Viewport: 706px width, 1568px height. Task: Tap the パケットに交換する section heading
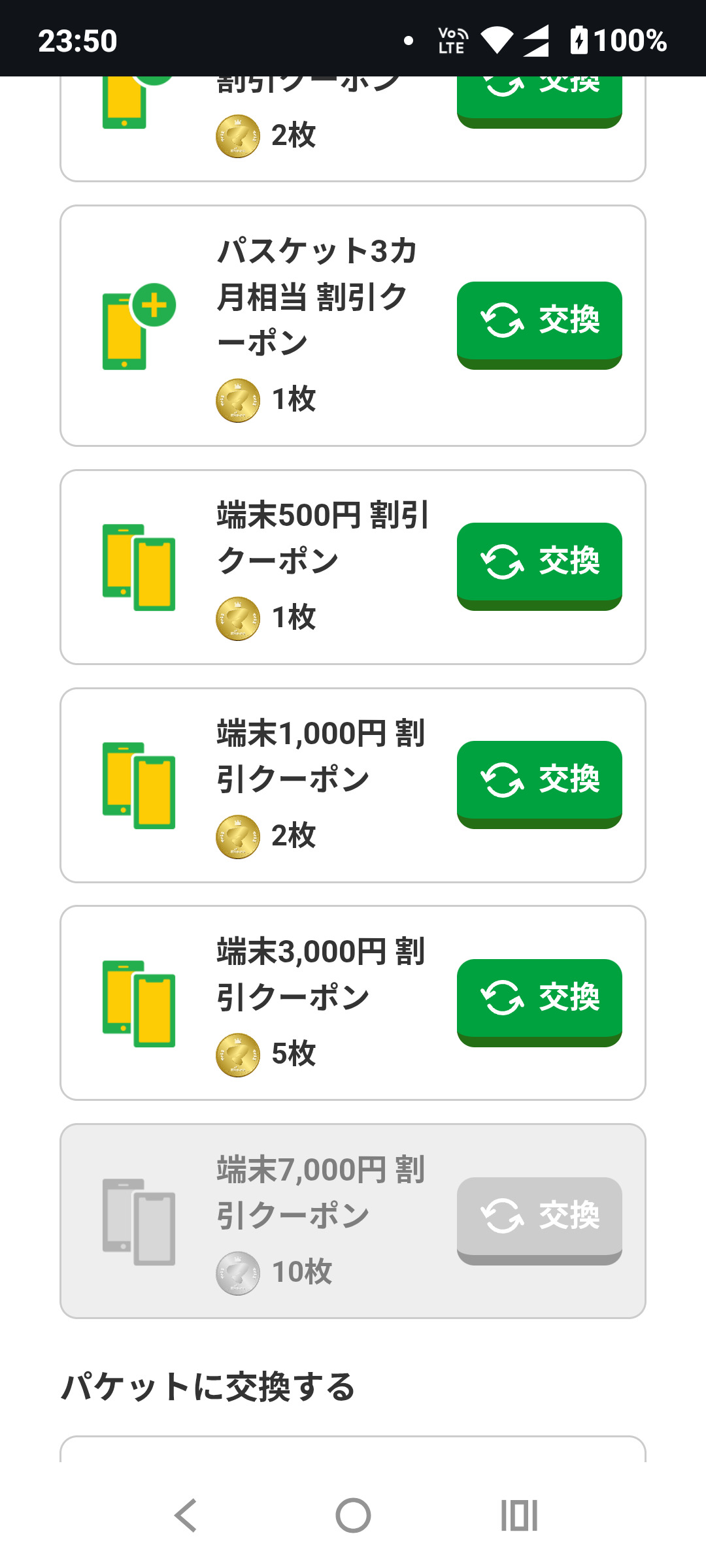point(208,1386)
